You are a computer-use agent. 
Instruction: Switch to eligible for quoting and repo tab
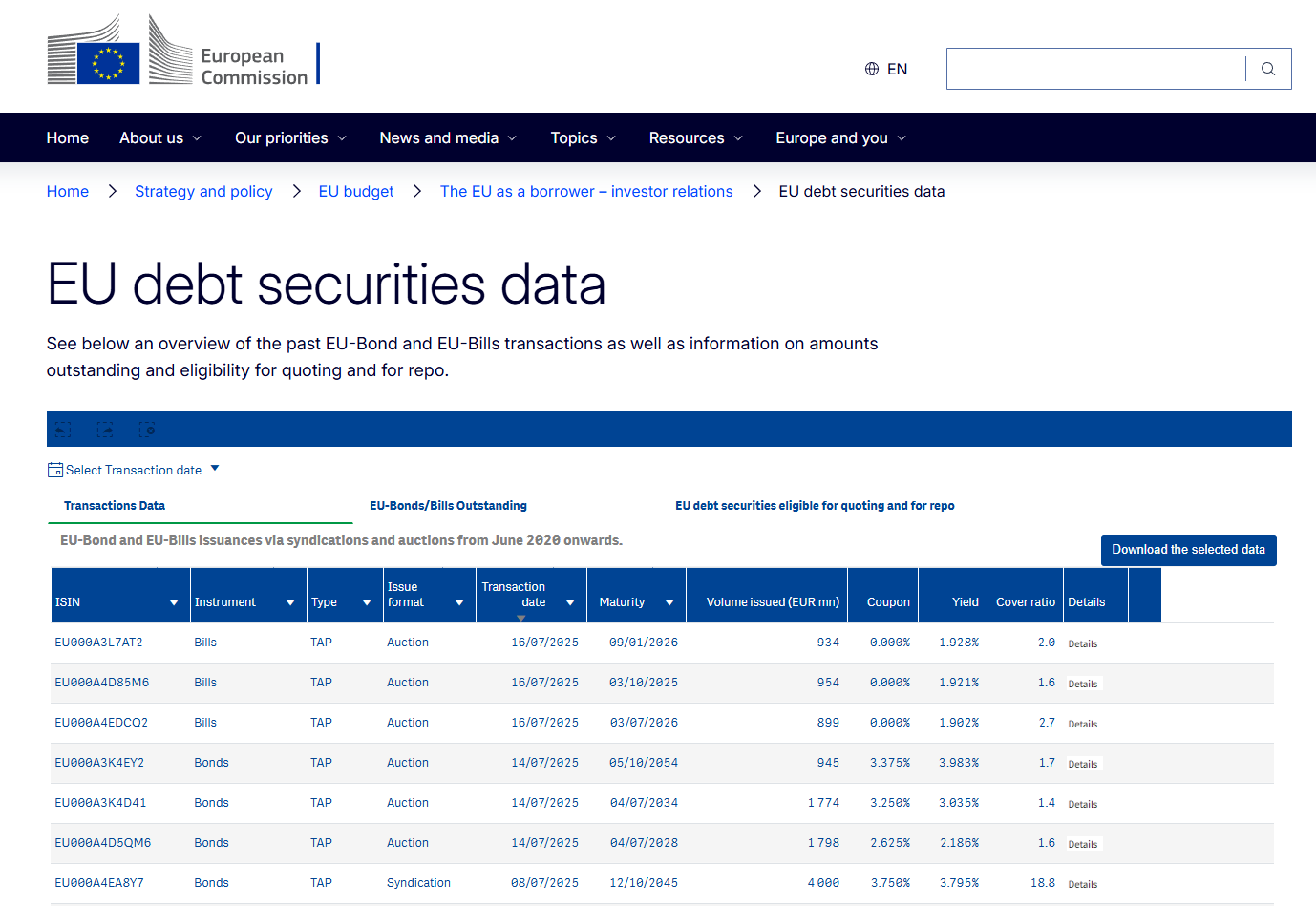pos(815,506)
